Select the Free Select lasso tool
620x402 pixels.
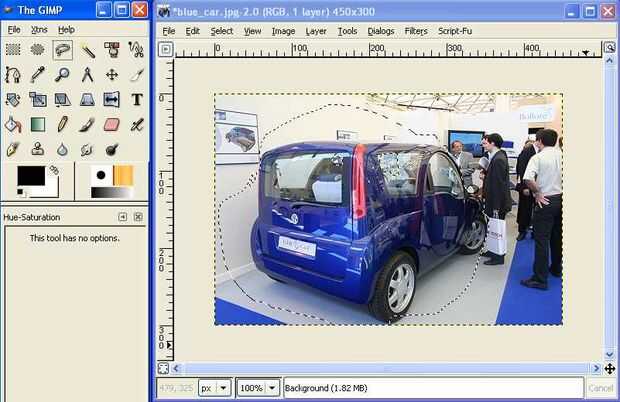62,50
